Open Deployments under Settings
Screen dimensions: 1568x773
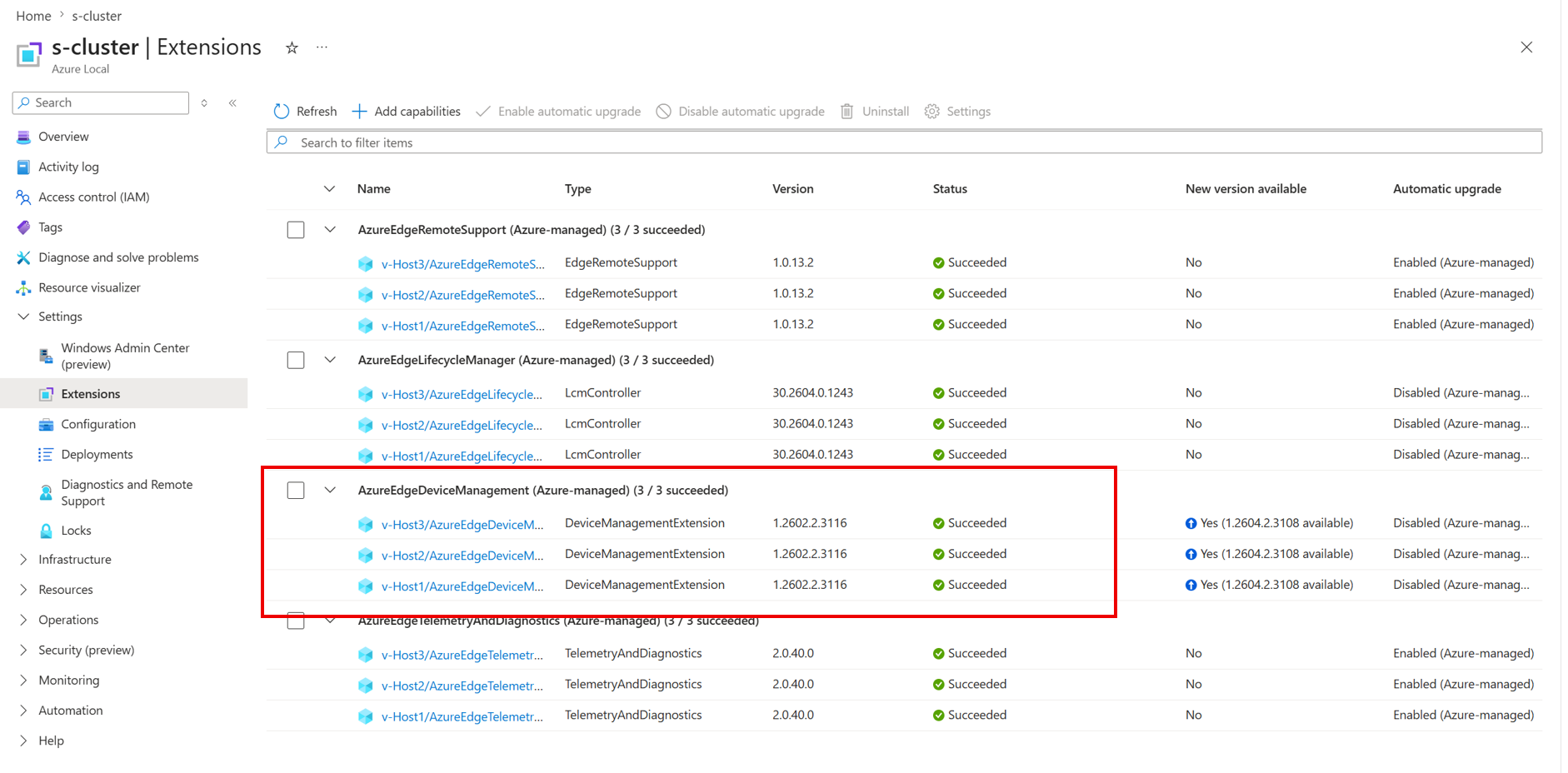coord(97,454)
